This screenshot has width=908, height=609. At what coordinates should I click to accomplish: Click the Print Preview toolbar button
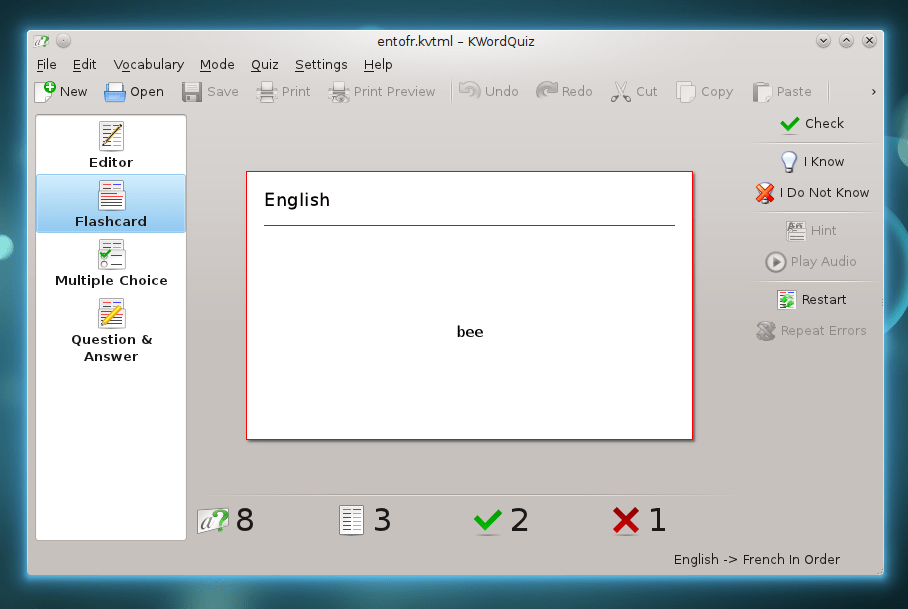click(381, 92)
